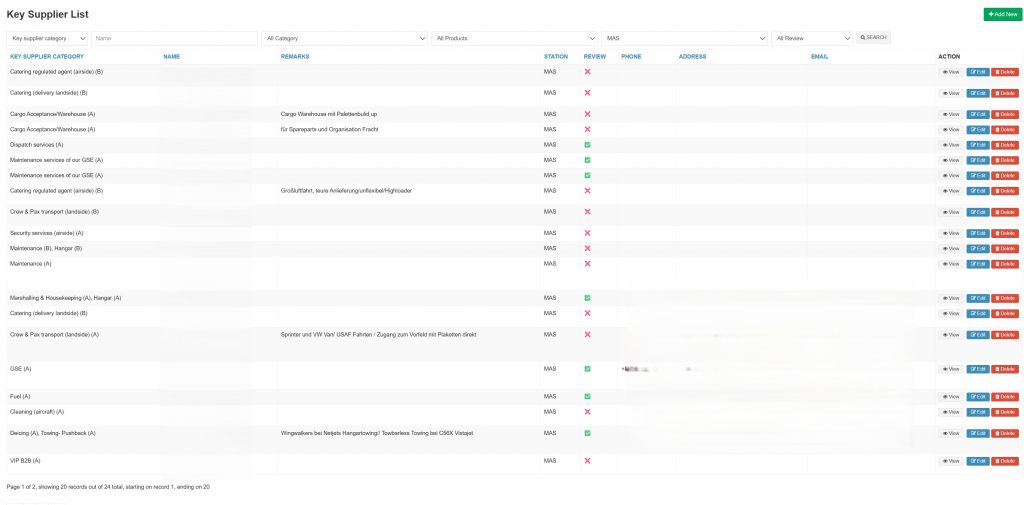The height and width of the screenshot is (505, 1024).
Task: View the Security services (airside) (A) entry
Action: [x=950, y=233]
